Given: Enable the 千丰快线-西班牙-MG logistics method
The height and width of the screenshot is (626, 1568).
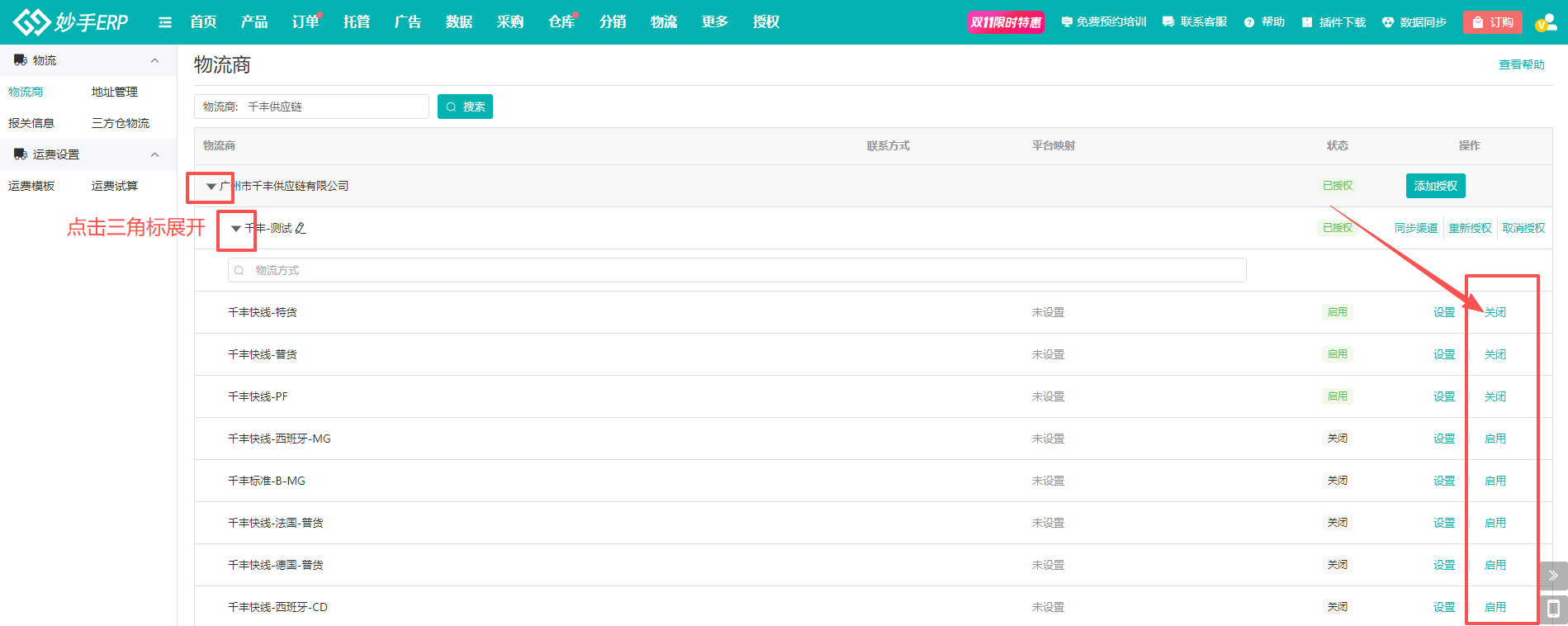Looking at the screenshot, I should 1495,439.
